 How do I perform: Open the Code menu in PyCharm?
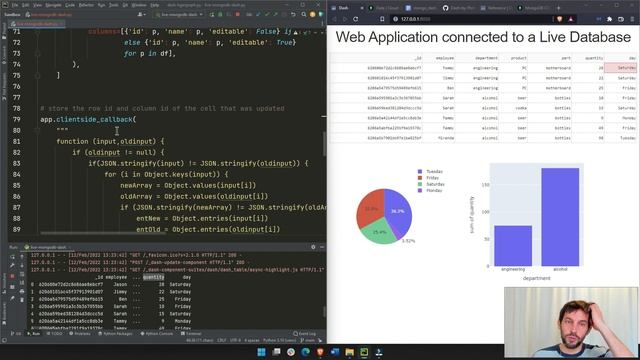point(70,5)
